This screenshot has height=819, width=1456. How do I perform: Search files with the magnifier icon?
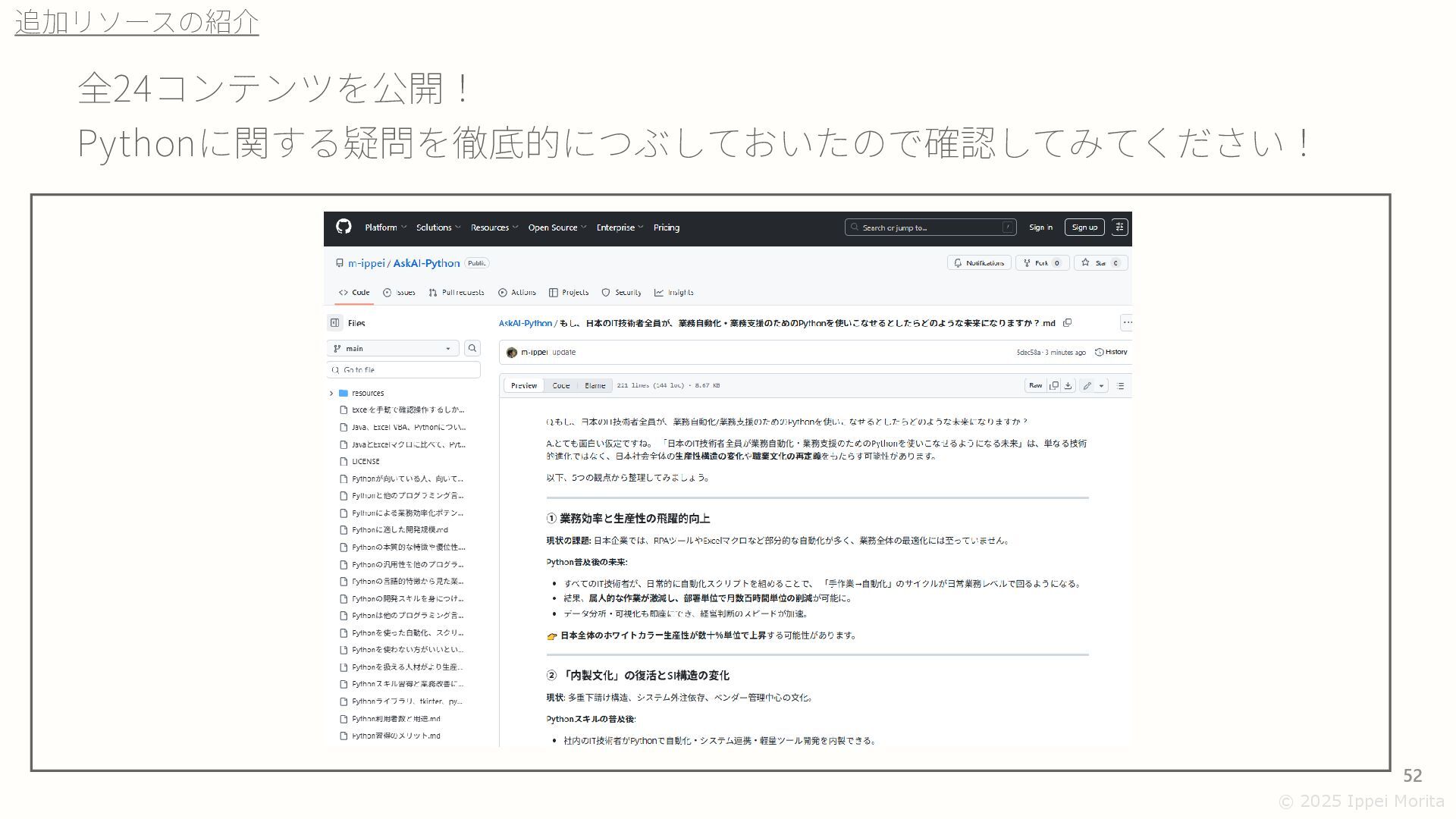pos(472,348)
